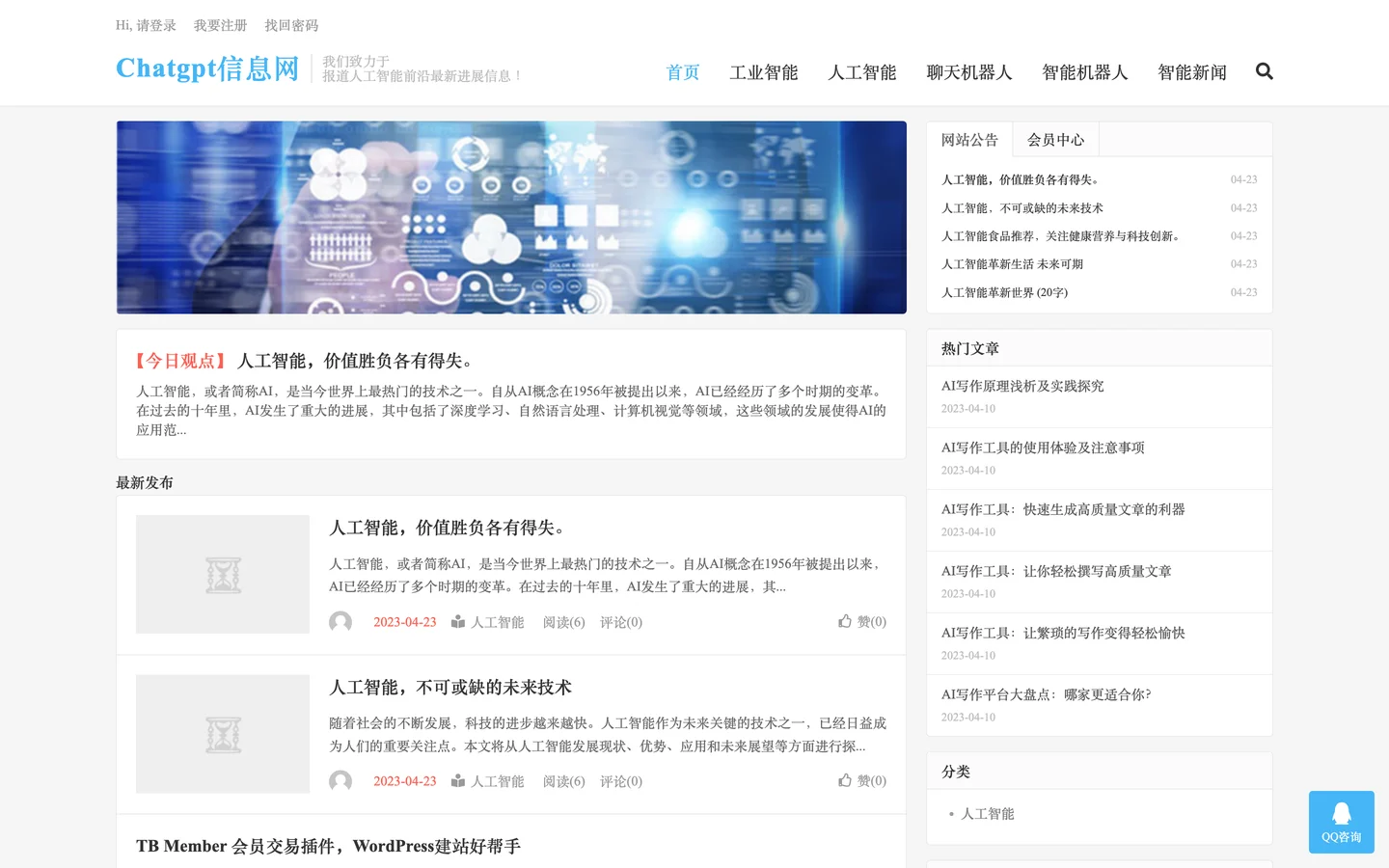1389x868 pixels.
Task: Open announcement 人工智能食品推荐
Action: (1062, 235)
